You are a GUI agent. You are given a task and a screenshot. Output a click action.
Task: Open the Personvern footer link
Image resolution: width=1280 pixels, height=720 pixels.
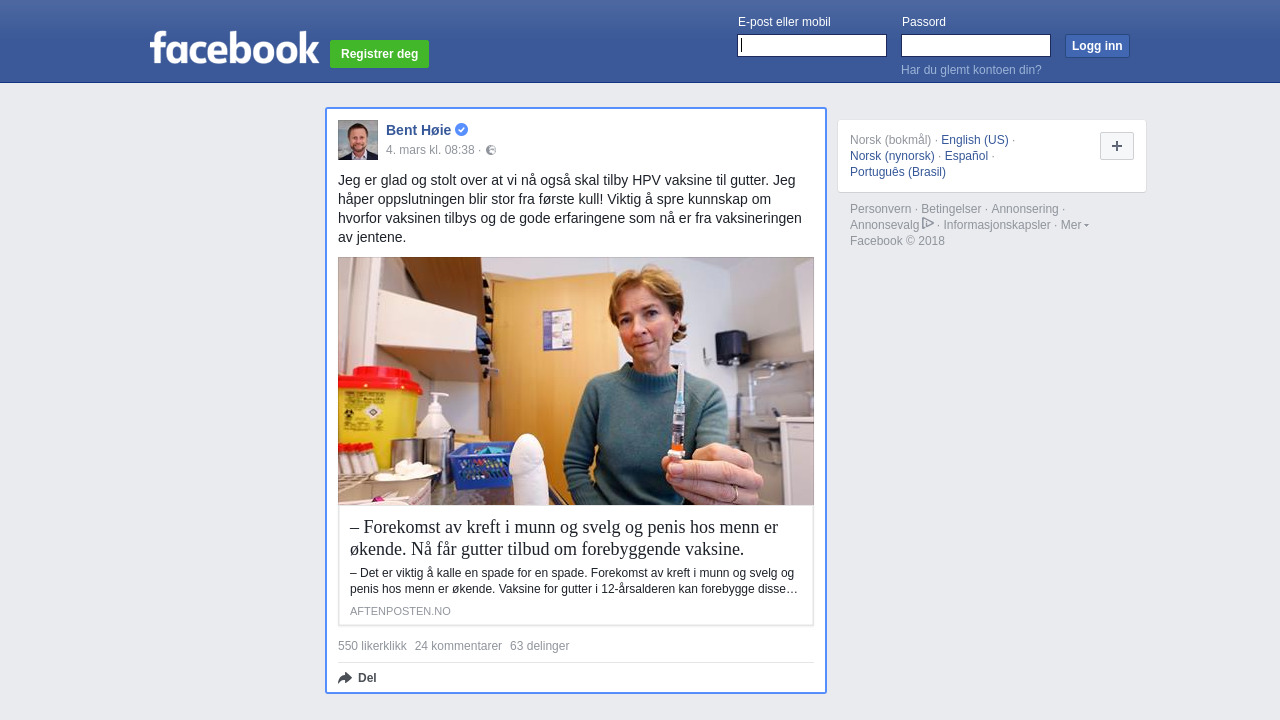(x=881, y=209)
